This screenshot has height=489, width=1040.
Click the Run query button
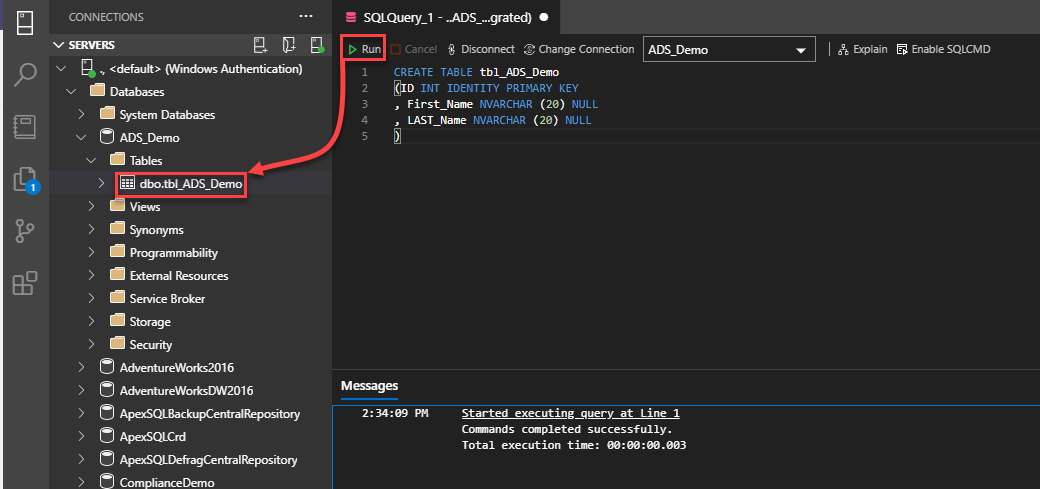(364, 49)
